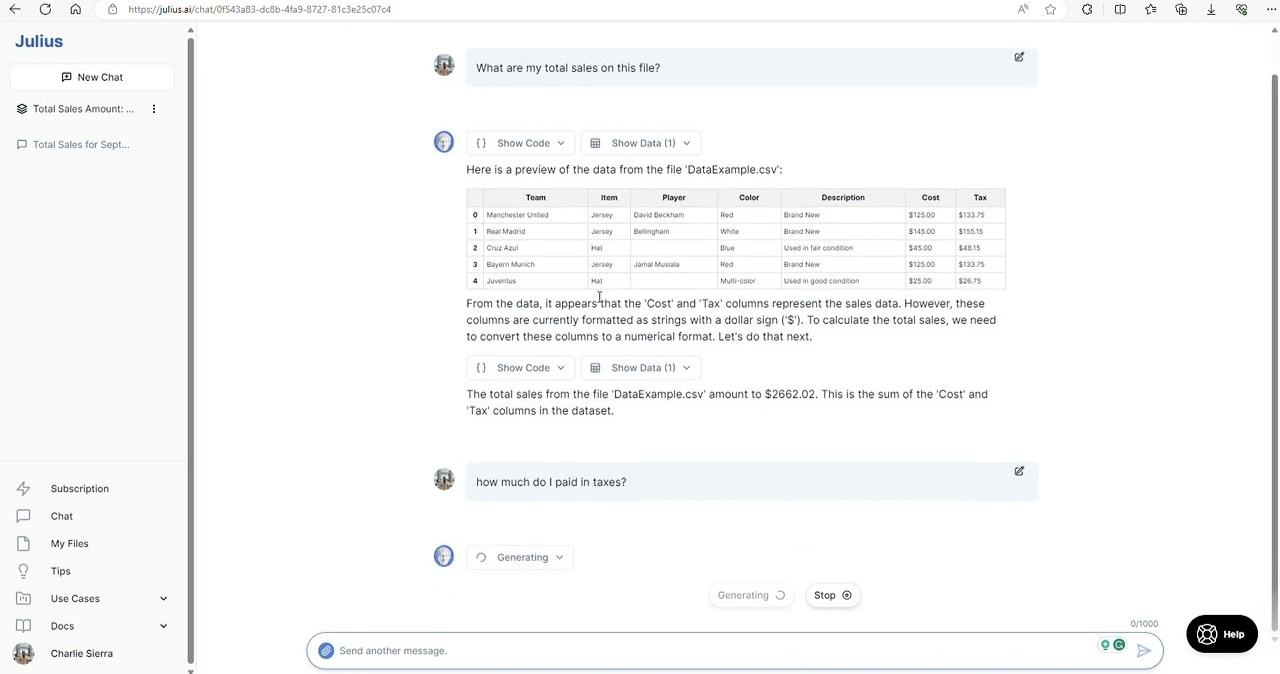
Task: Click the Julius logo
Action: coord(39,41)
